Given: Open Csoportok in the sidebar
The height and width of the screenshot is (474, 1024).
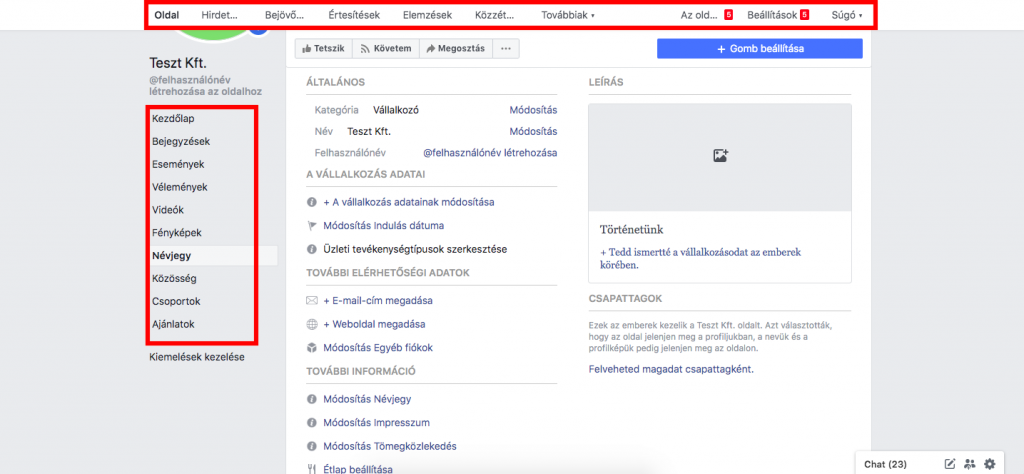Looking at the screenshot, I should (x=176, y=302).
